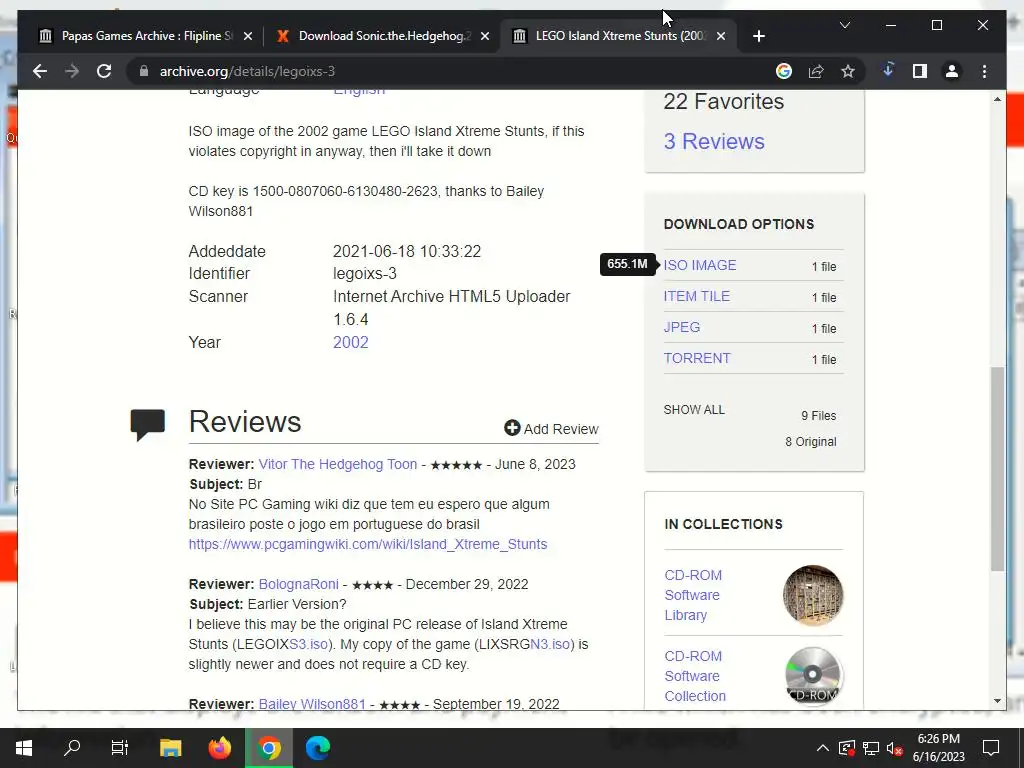Open Task View on taskbar
This screenshot has width=1024, height=768.
(120, 748)
